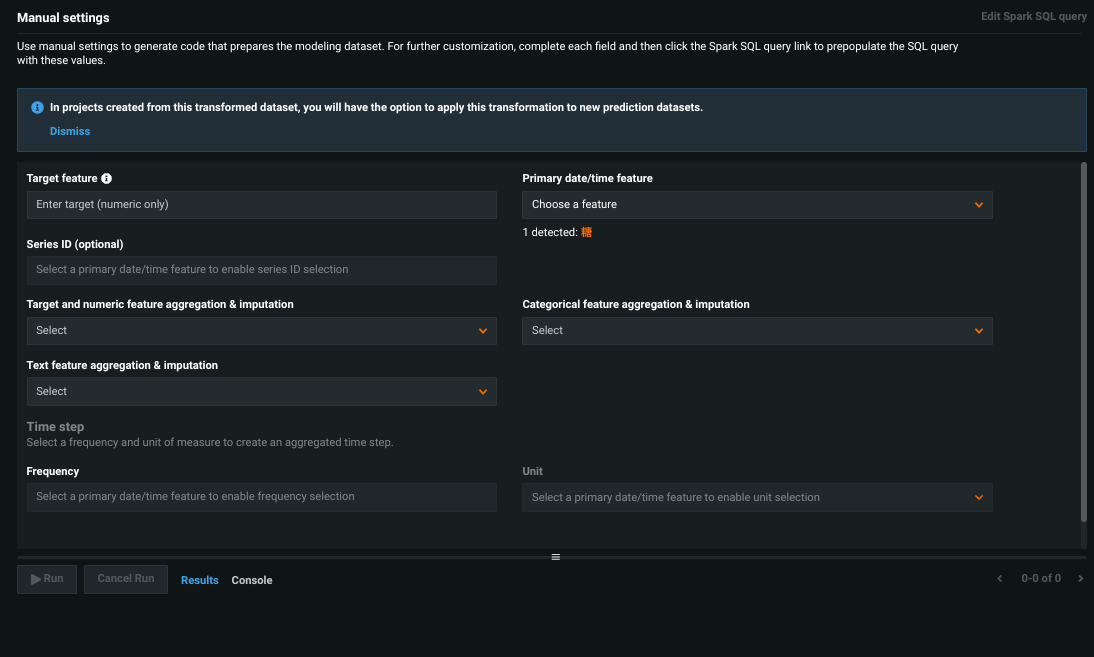Expand Text feature aggregation & imputation dropdown

[261, 392]
